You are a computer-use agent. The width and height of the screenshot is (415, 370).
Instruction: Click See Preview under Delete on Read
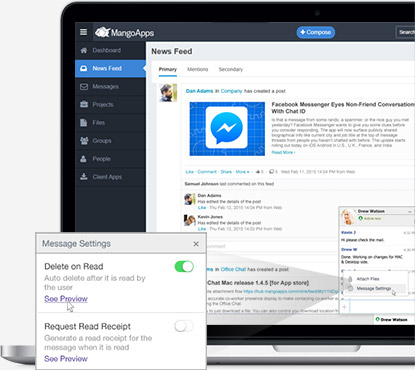66,299
